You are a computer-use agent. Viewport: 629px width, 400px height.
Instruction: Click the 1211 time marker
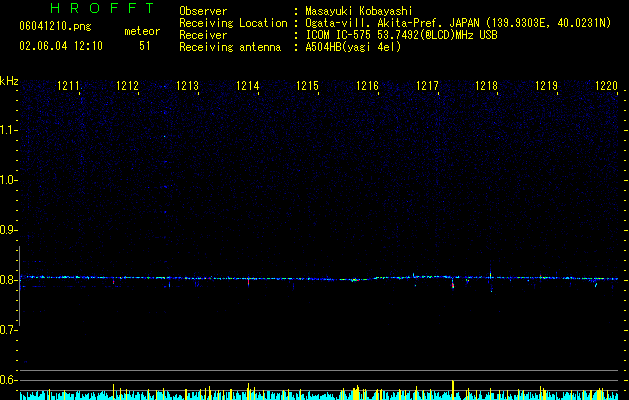pyautogui.click(x=68, y=86)
